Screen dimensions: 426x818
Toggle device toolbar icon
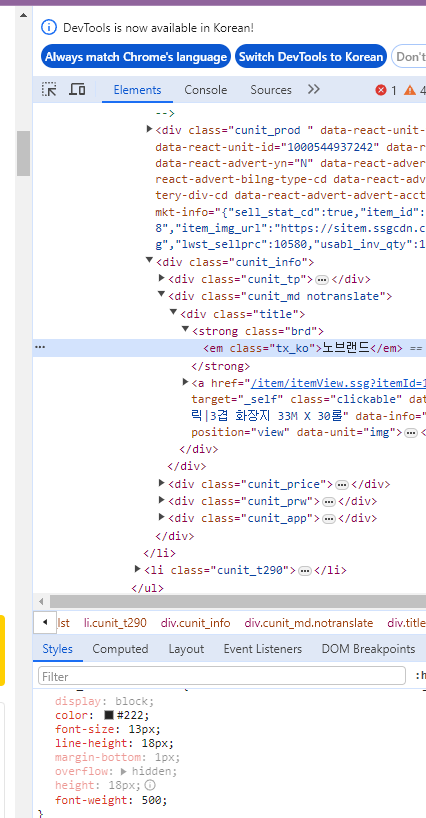(x=77, y=89)
